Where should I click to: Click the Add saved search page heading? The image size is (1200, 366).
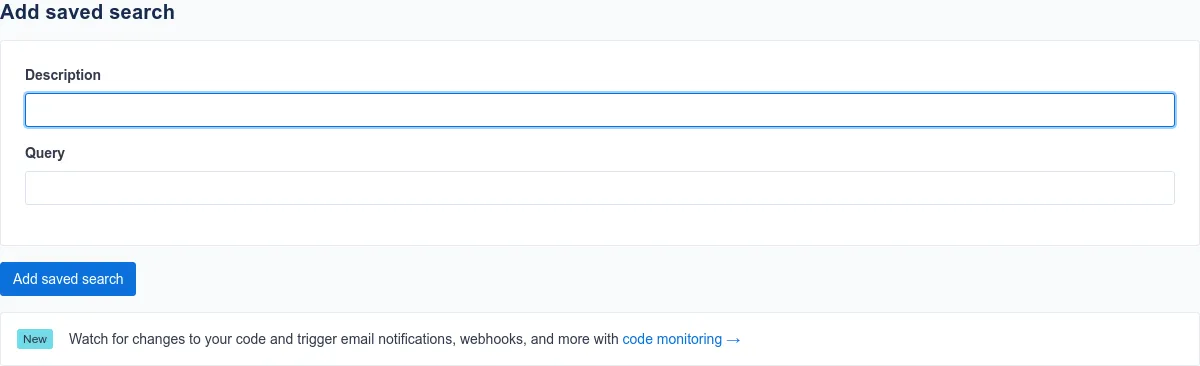point(87,13)
